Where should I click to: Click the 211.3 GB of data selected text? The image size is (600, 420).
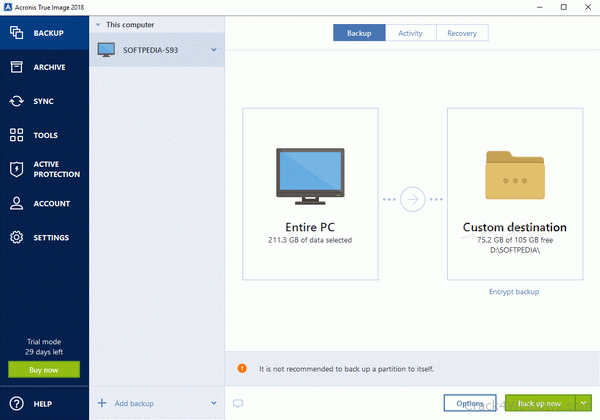pyautogui.click(x=310, y=240)
